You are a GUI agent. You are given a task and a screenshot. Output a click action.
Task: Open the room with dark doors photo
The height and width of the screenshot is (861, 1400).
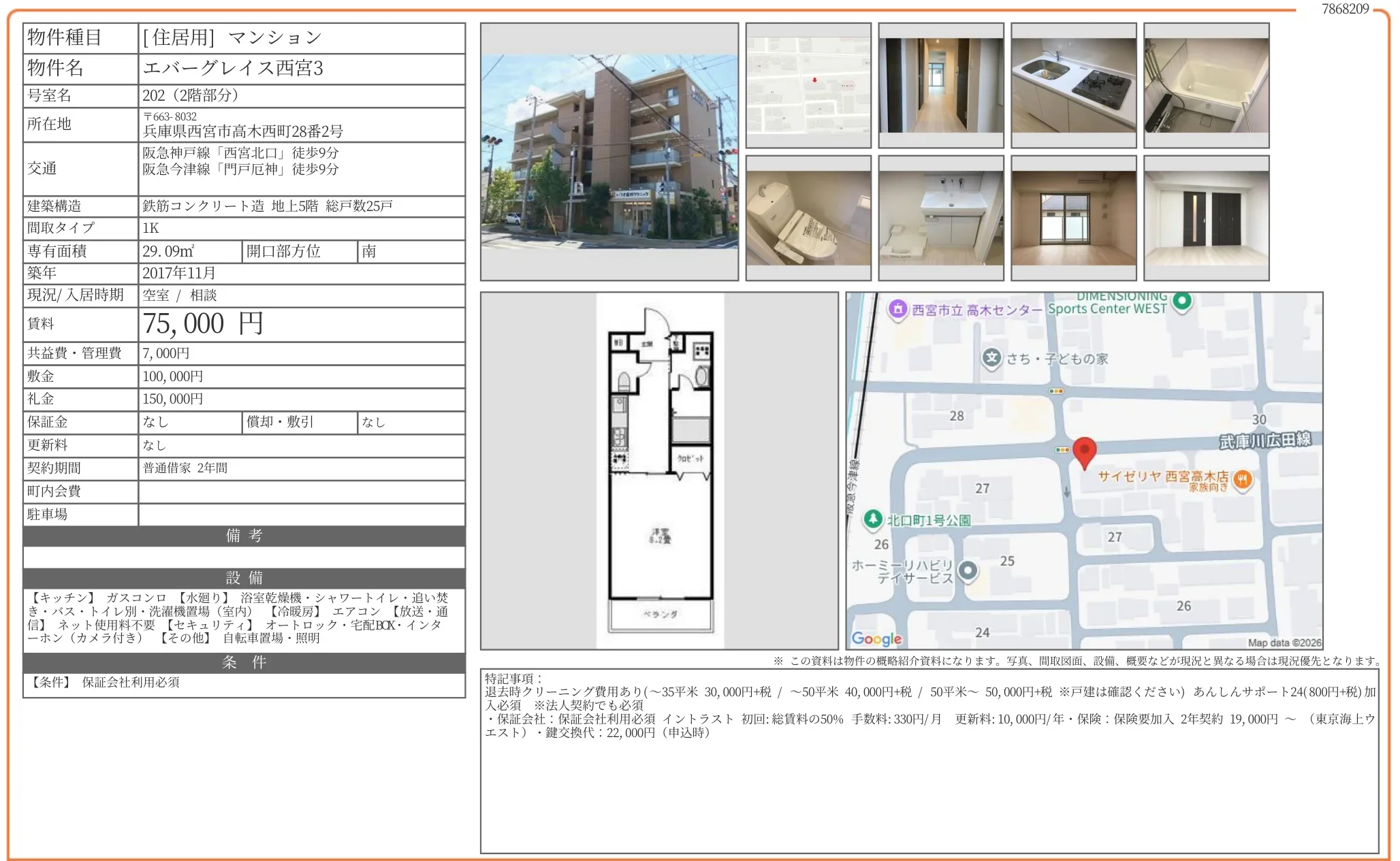(x=1206, y=218)
